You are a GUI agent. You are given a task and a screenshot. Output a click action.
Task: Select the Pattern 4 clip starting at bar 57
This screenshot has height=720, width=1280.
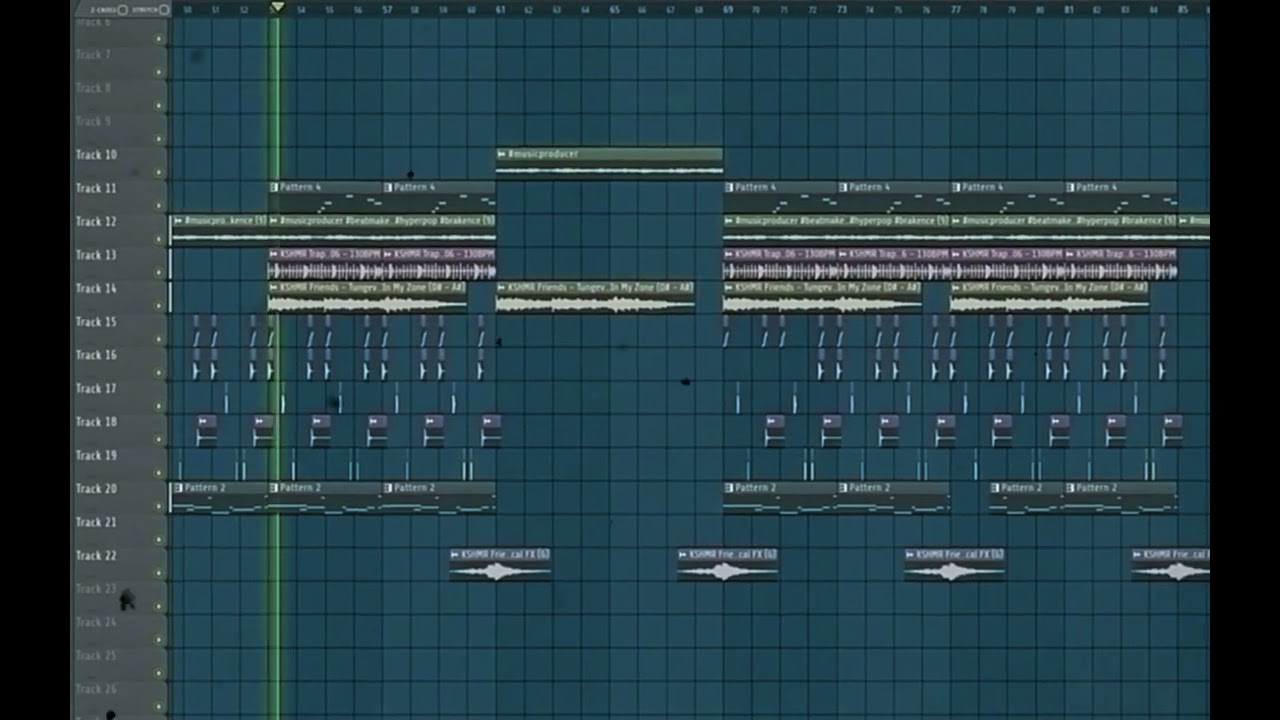(439, 196)
